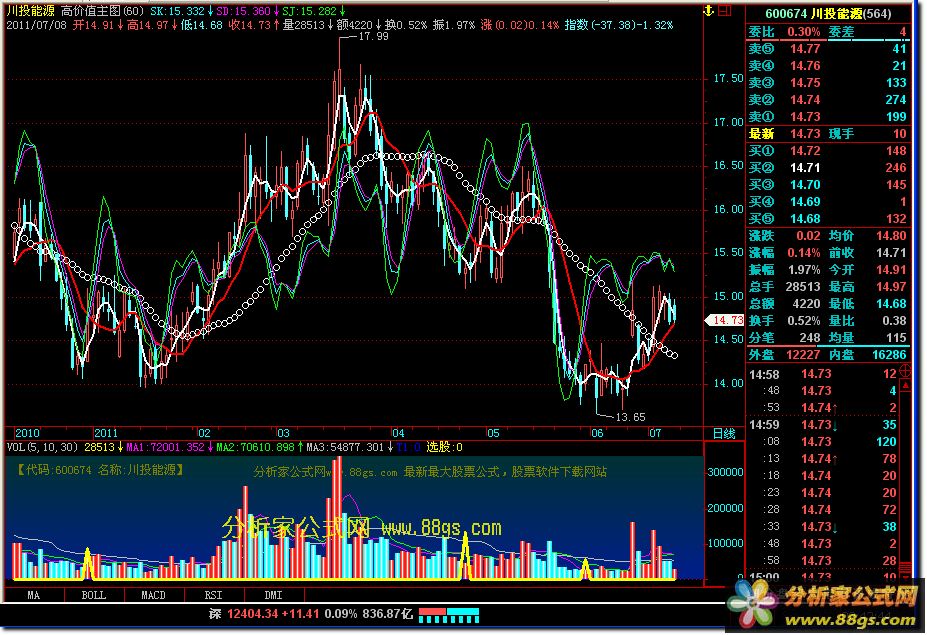Click the 13.65 lowest price label
Screen dimensions: 927x635
(630, 417)
